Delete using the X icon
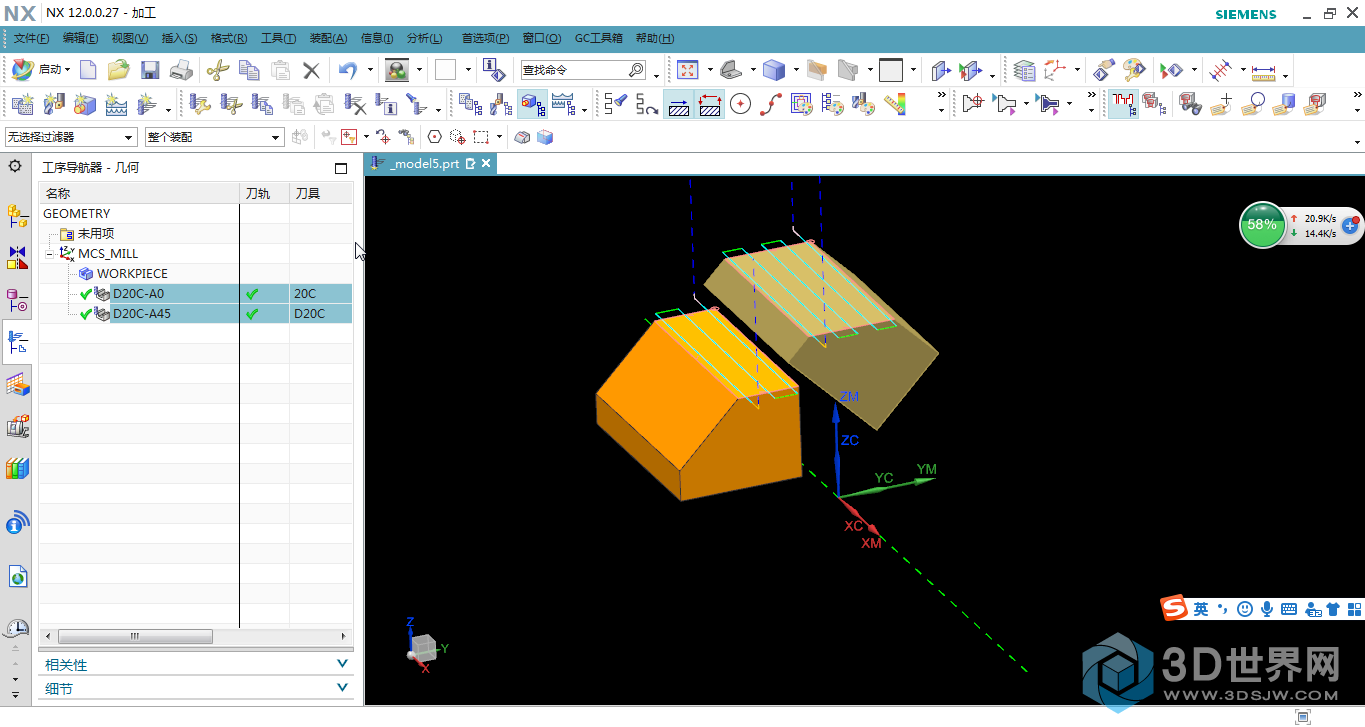Viewport: 1365px width, 727px height. 311,70
